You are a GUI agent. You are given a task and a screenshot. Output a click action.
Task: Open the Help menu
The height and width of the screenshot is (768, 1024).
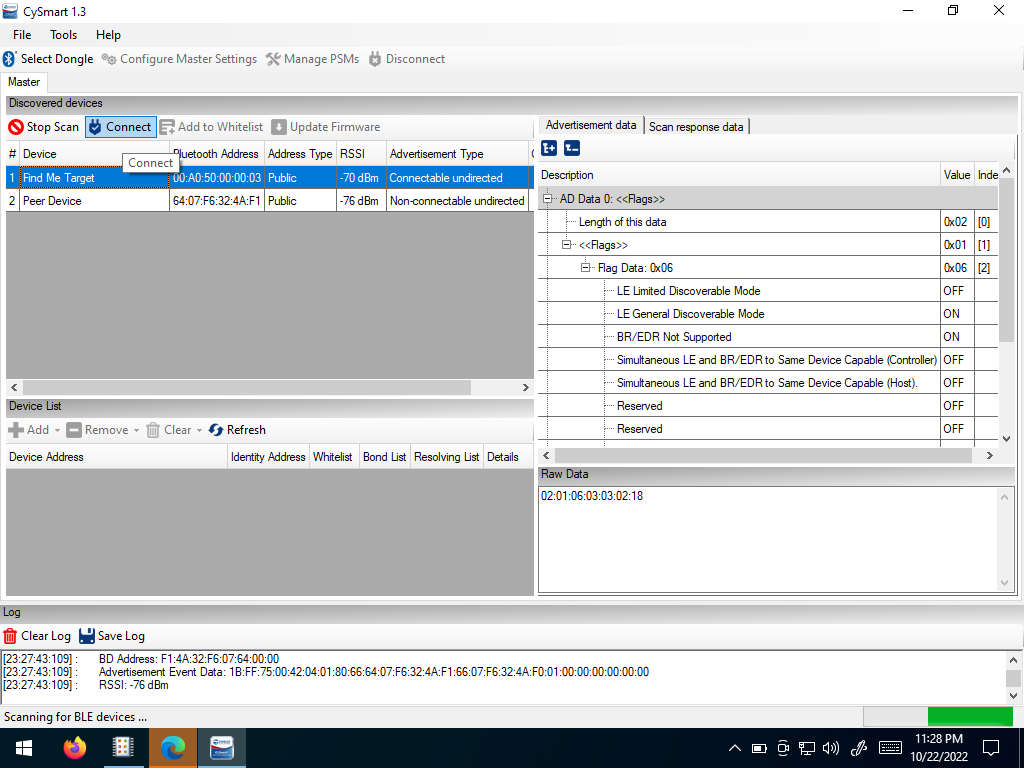[108, 35]
